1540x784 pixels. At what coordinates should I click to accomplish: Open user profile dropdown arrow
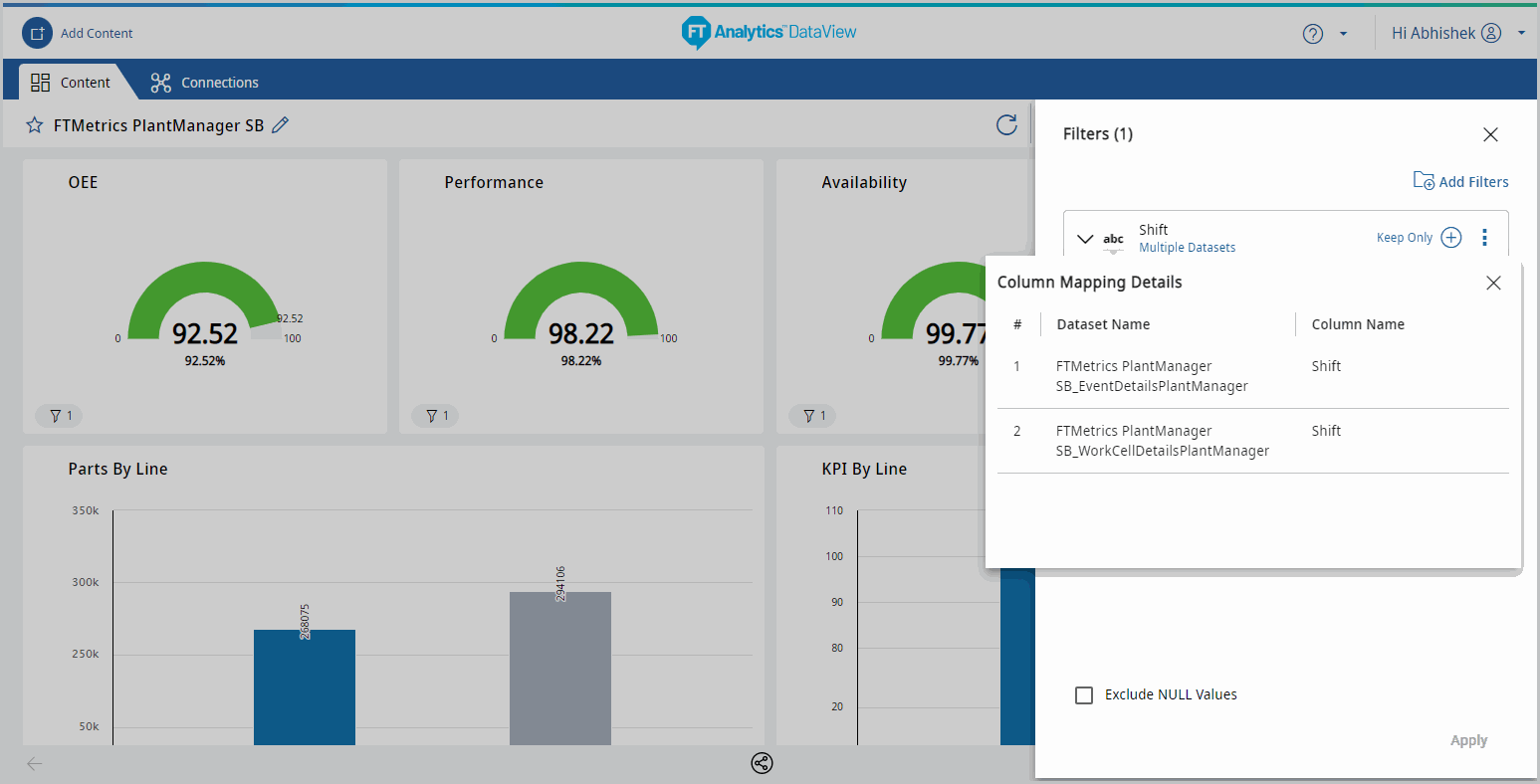(x=1521, y=34)
